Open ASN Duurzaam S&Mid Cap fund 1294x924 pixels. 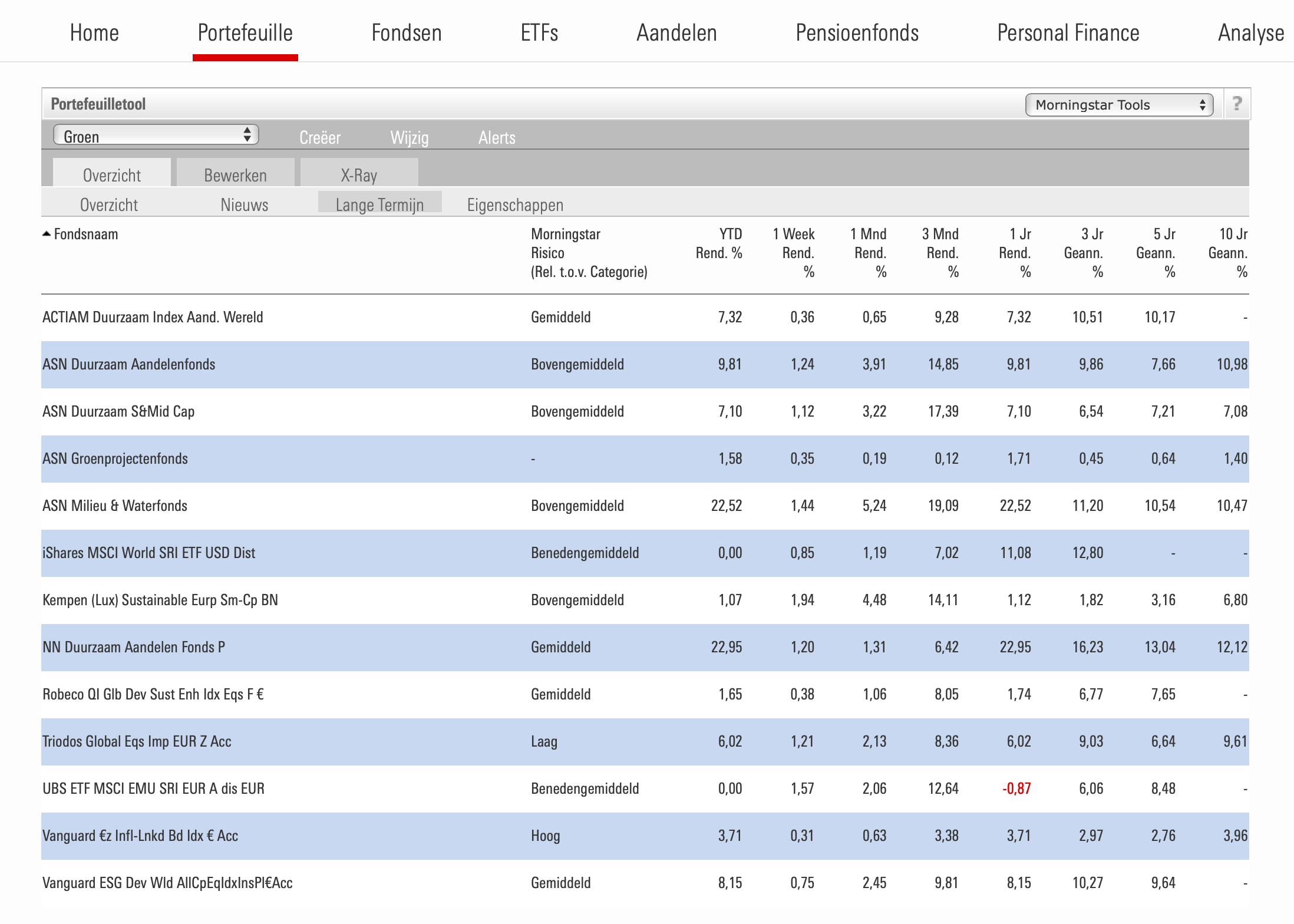[x=118, y=411]
